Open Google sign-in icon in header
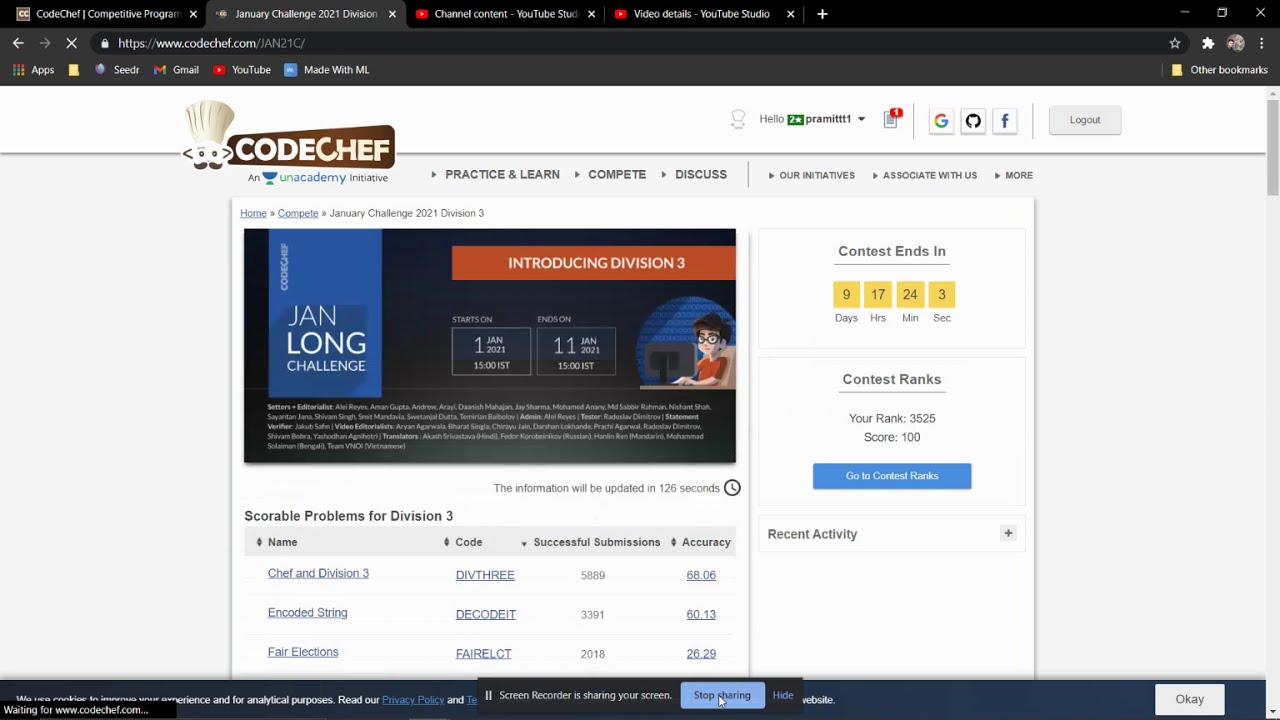 click(x=941, y=121)
